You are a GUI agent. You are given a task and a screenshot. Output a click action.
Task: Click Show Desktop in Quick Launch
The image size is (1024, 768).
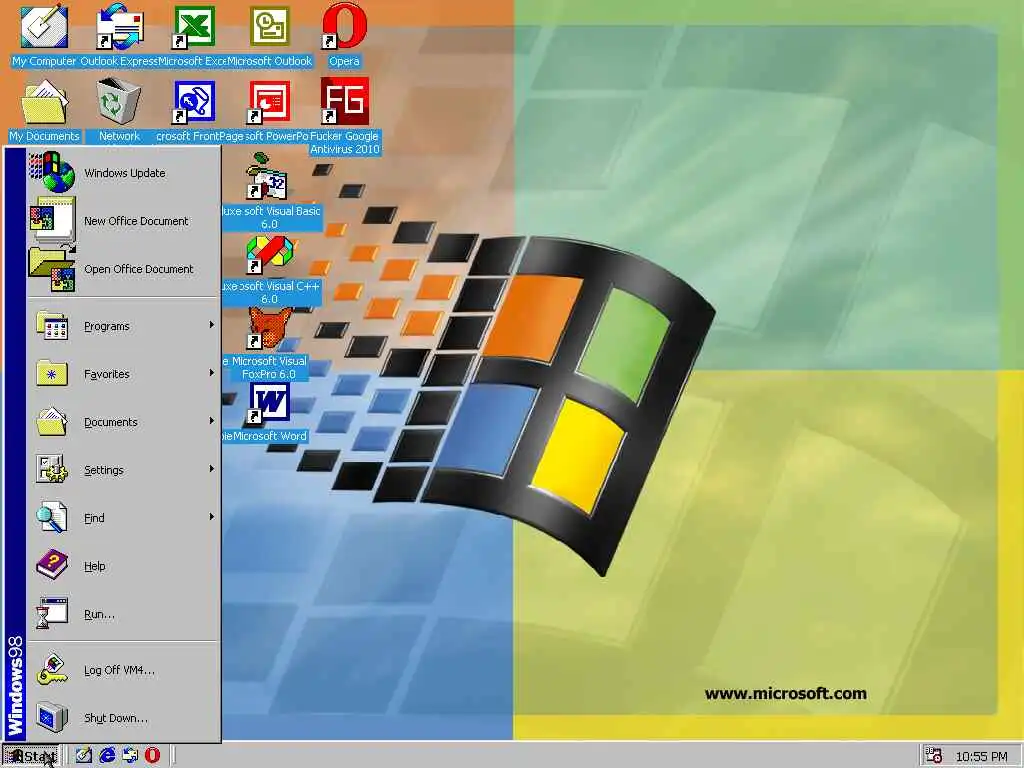pos(83,756)
